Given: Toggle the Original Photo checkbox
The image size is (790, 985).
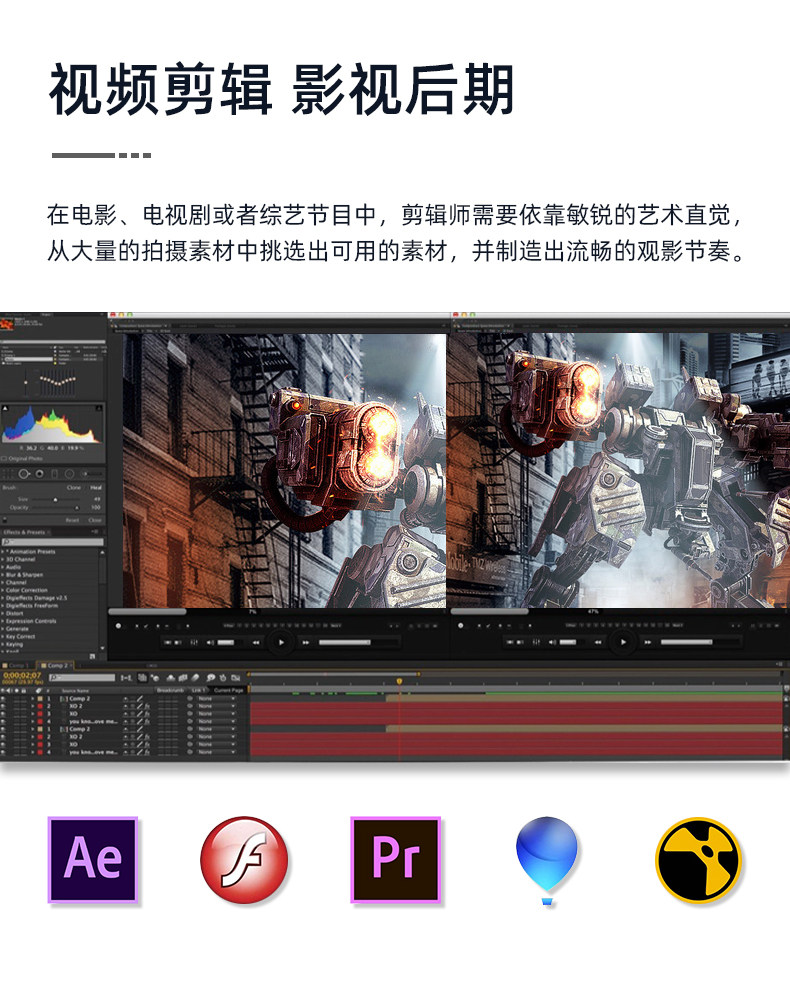Looking at the screenshot, I should pos(4,459).
